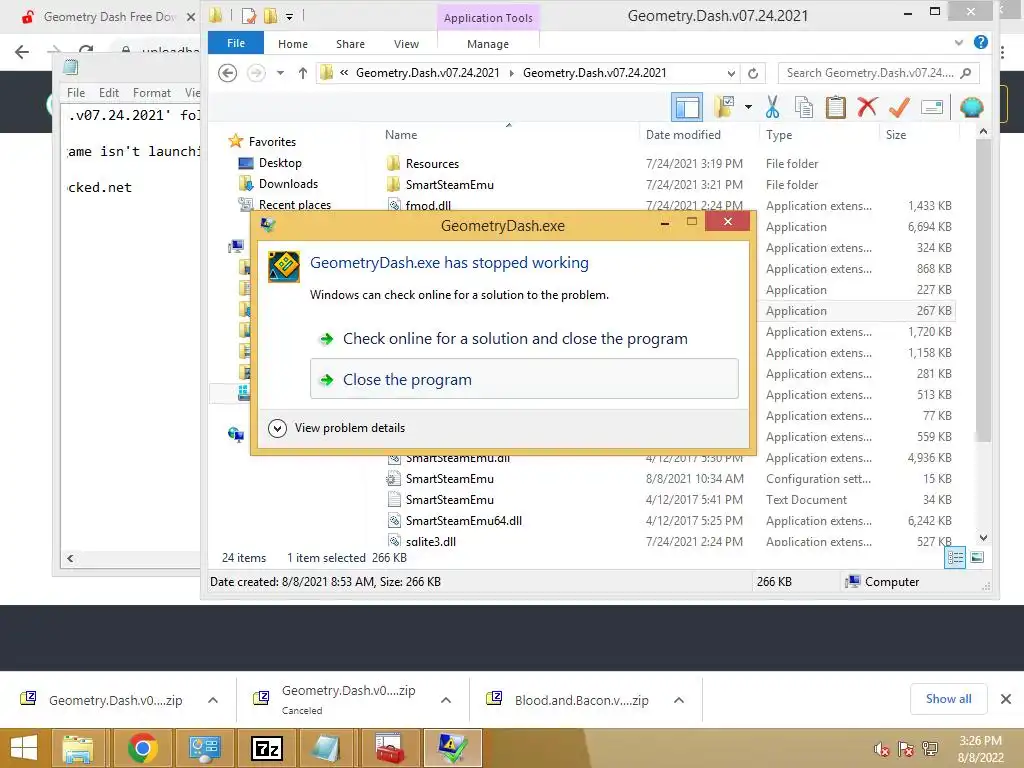Click Check online for a solution option
1024x768 pixels.
coord(524,338)
